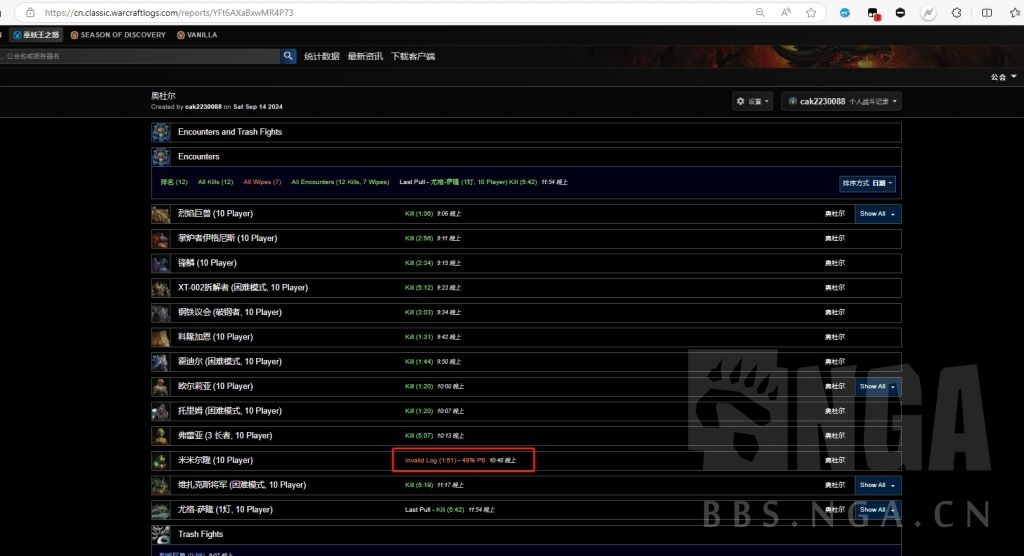
Task: Click author name cak2230088 under the report title
Action: 203,107
